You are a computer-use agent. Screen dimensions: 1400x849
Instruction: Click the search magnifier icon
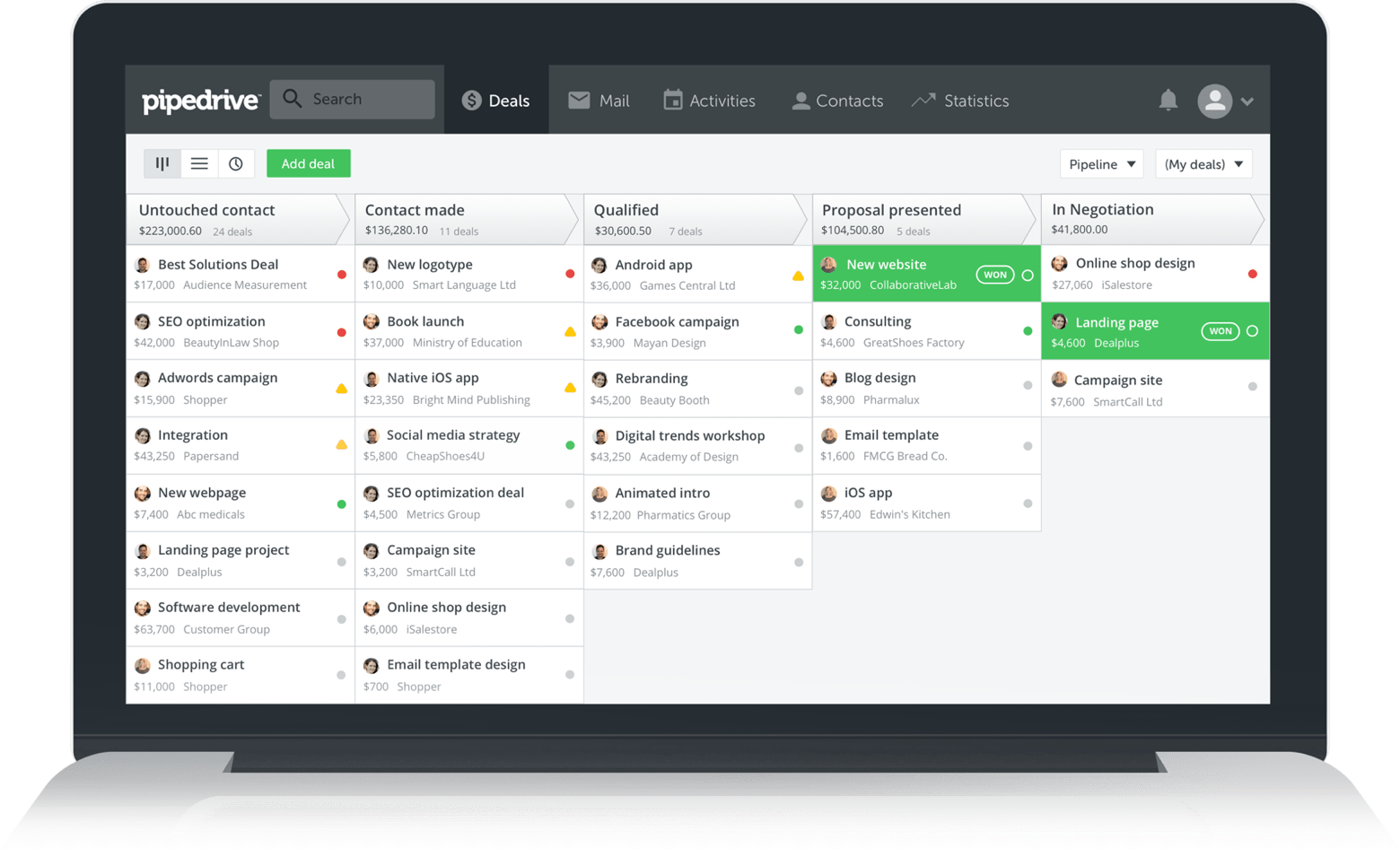tap(293, 99)
